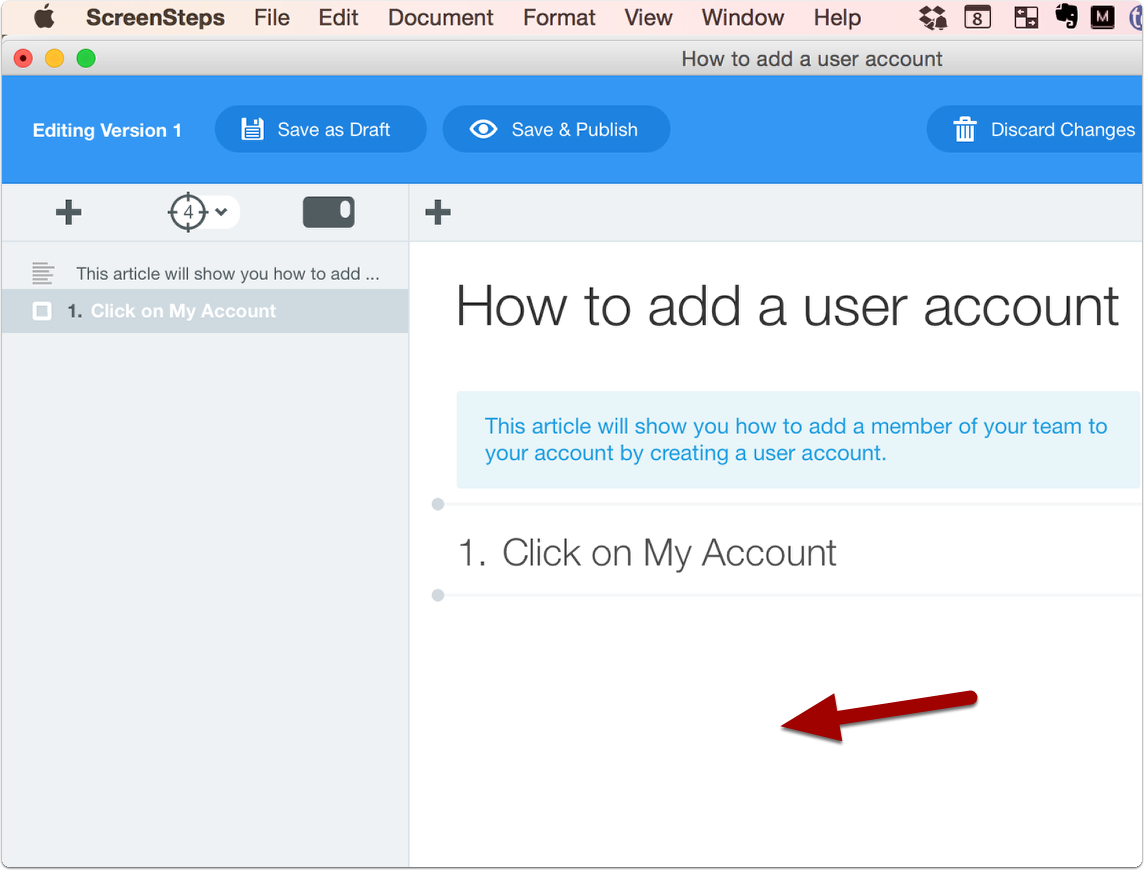
Task: Click the red close window button
Action: click(x=23, y=58)
